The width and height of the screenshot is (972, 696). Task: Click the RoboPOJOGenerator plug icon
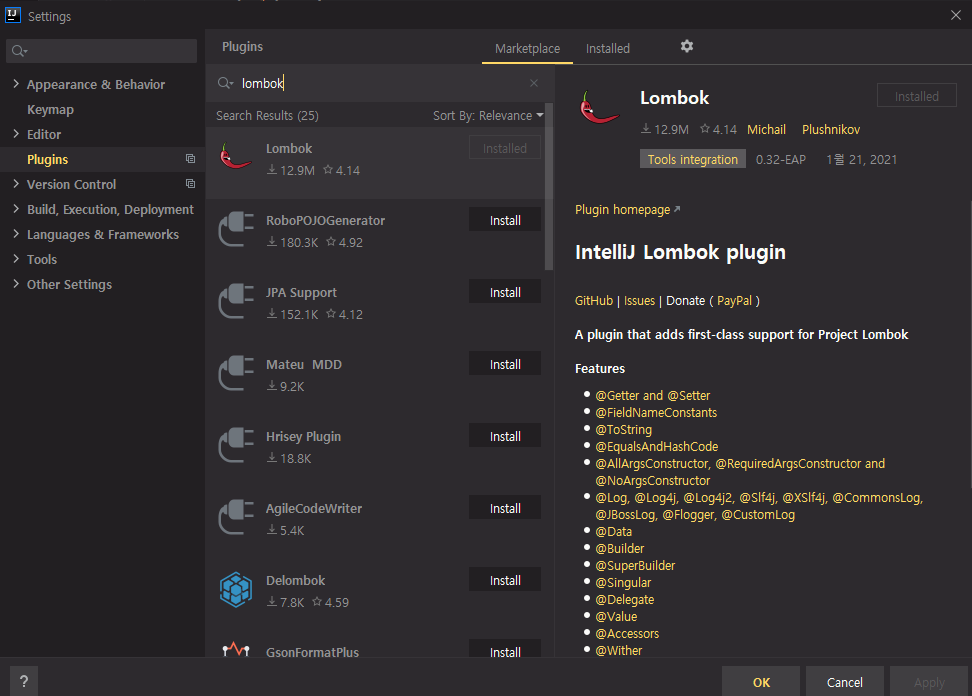coord(236,229)
